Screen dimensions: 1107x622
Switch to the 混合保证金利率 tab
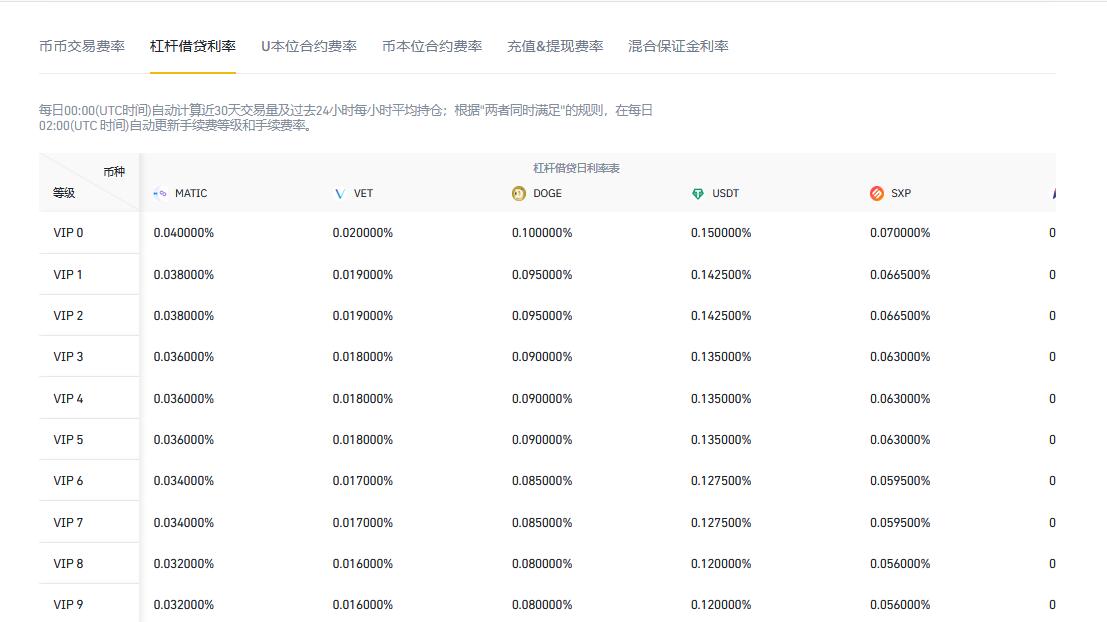tap(678, 46)
